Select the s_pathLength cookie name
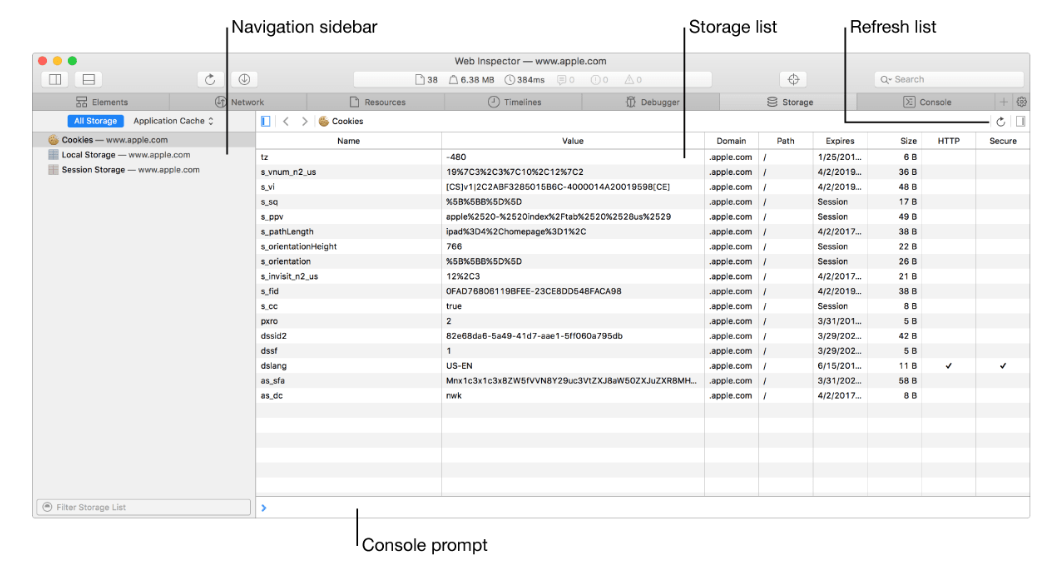1062x567 pixels. pos(286,232)
